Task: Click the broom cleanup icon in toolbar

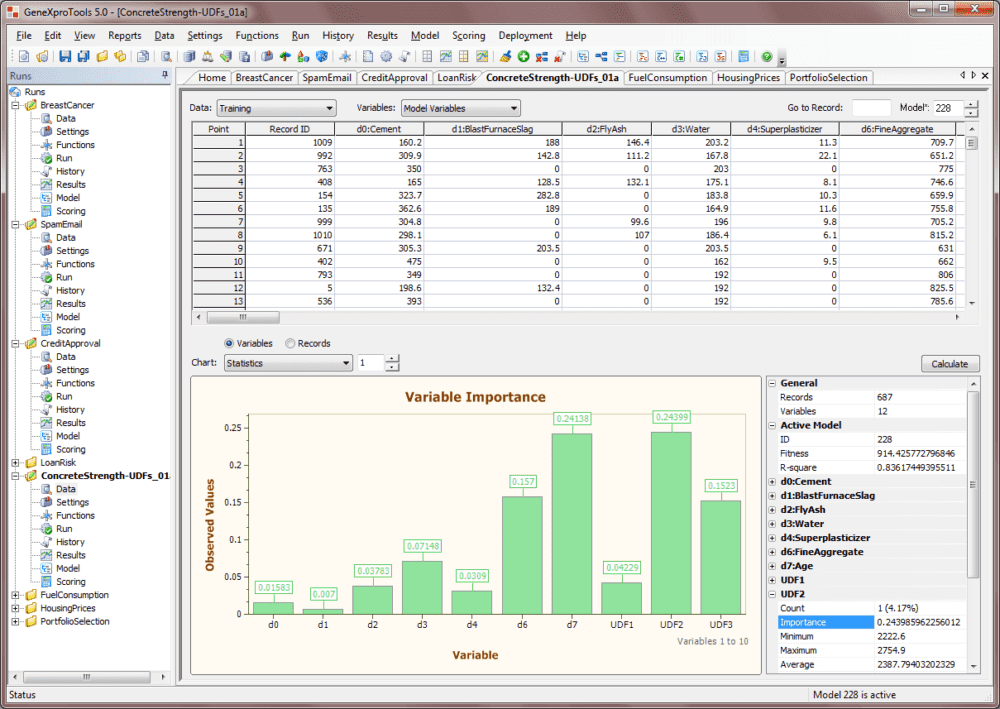Action: (x=506, y=57)
